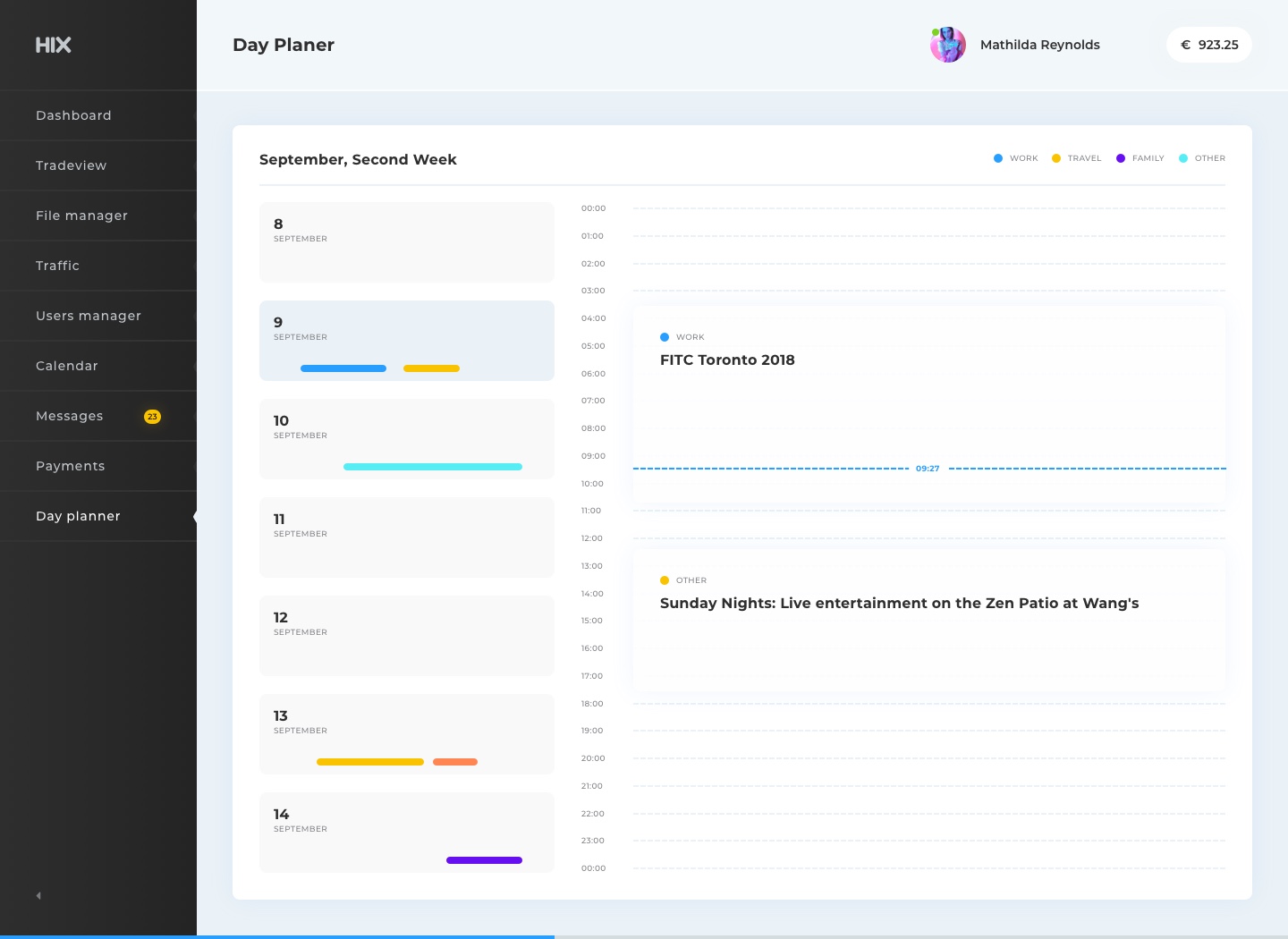
Task: Click purple event bar on 14 September
Action: [484, 860]
